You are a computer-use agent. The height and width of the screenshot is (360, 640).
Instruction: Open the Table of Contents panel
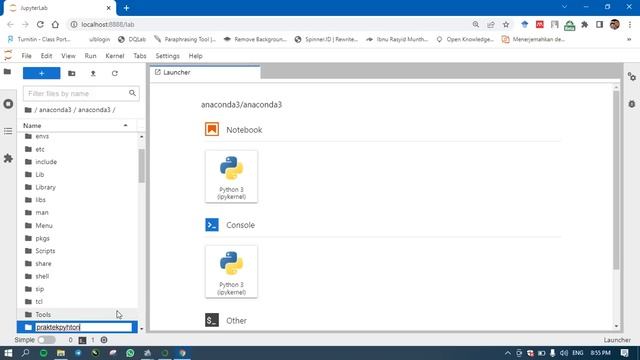8,131
